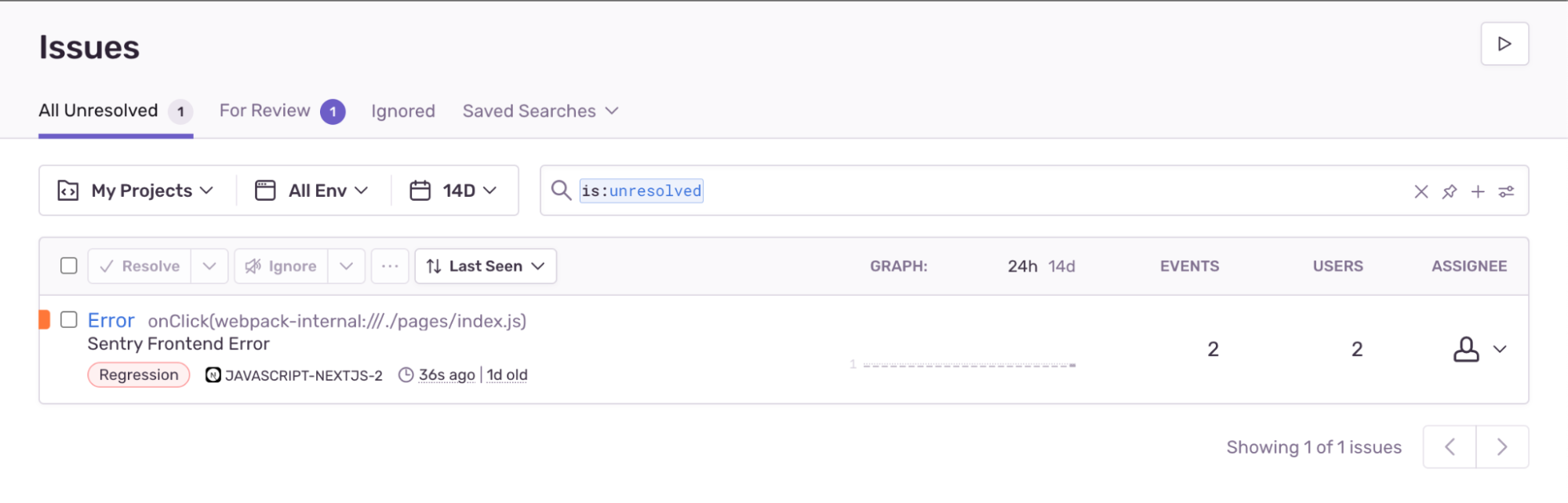Click 'Sentry Frontend Error' message text
Viewport: 1568px width, 503px height.
pos(178,344)
